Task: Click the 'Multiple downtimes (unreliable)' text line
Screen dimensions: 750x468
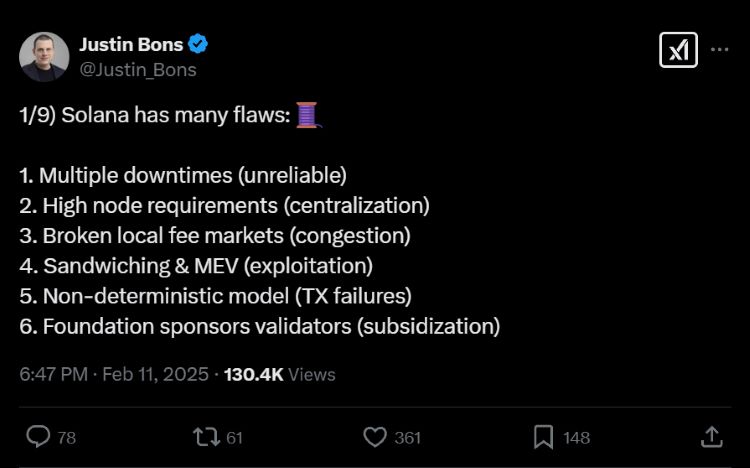Action: [x=183, y=176]
